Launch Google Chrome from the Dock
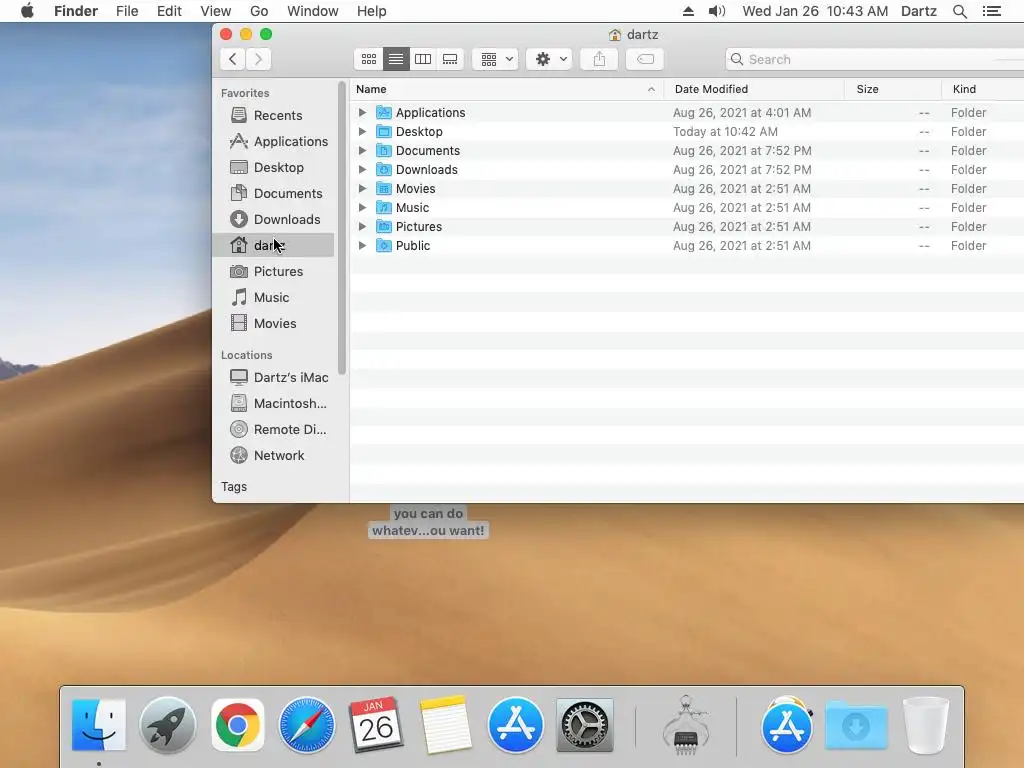1024x768 pixels. (x=238, y=726)
